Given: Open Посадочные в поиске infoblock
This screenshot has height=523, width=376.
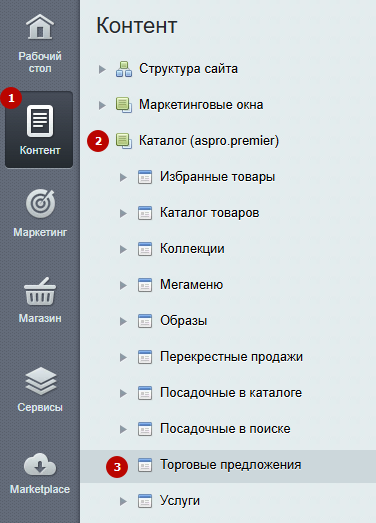Looking at the screenshot, I should point(225,429).
